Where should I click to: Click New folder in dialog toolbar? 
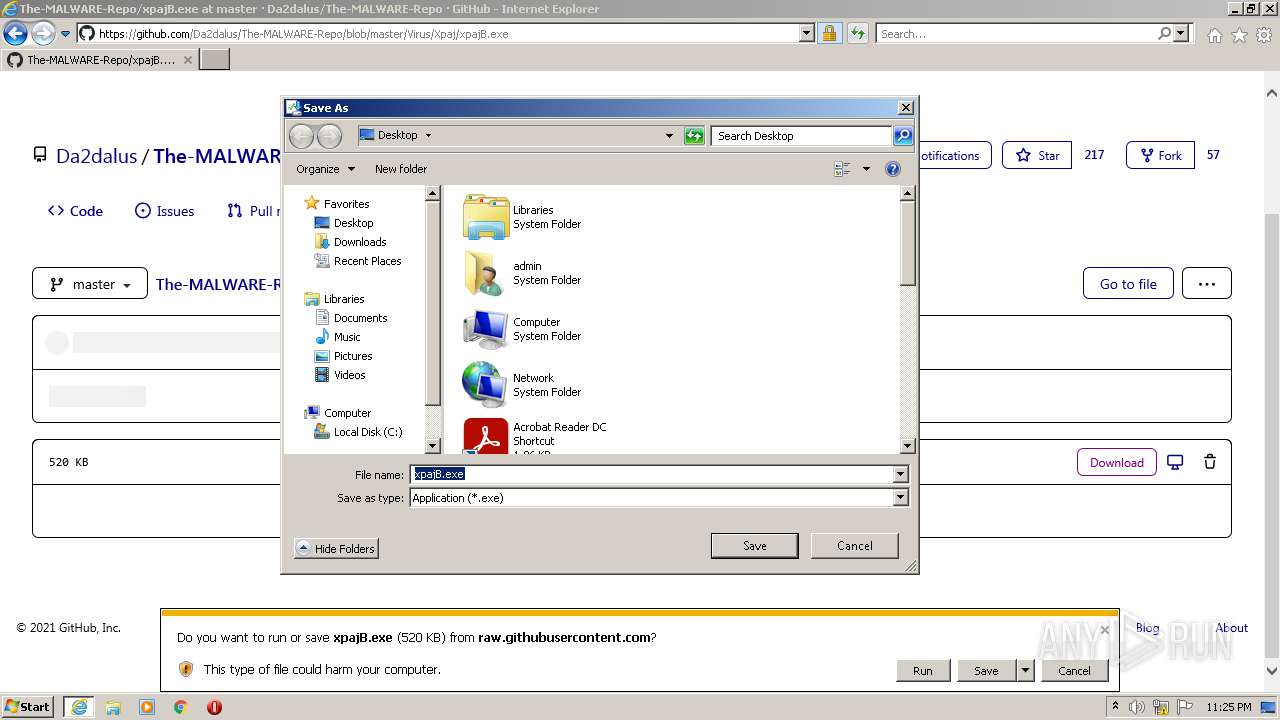[x=400, y=169]
